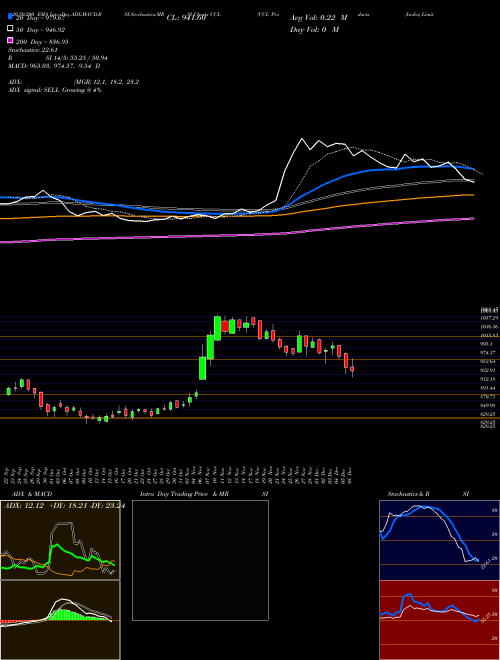The height and width of the screenshot is (660, 500).
Task: Click the 'ADX & MACD' panel title
Action: pos(32,494)
